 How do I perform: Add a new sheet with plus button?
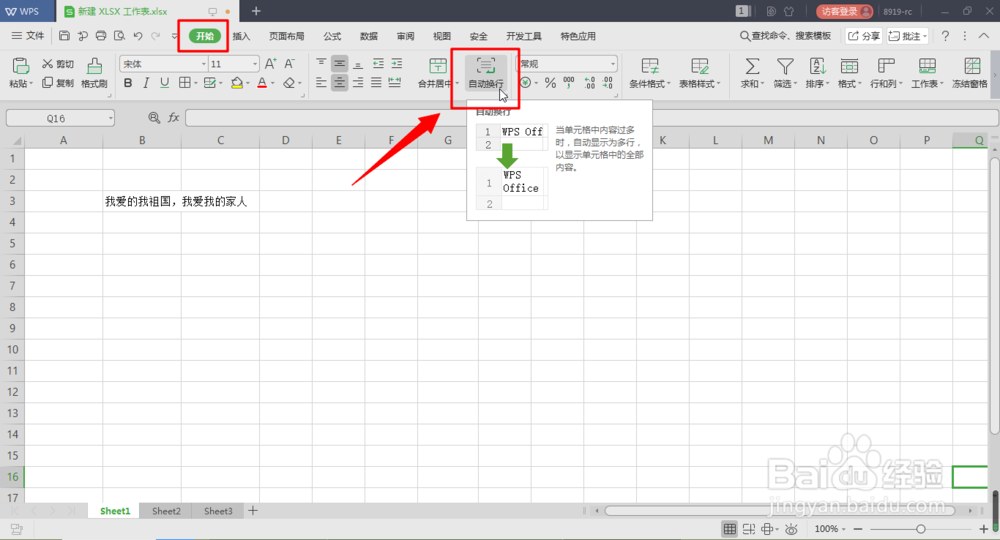(253, 511)
